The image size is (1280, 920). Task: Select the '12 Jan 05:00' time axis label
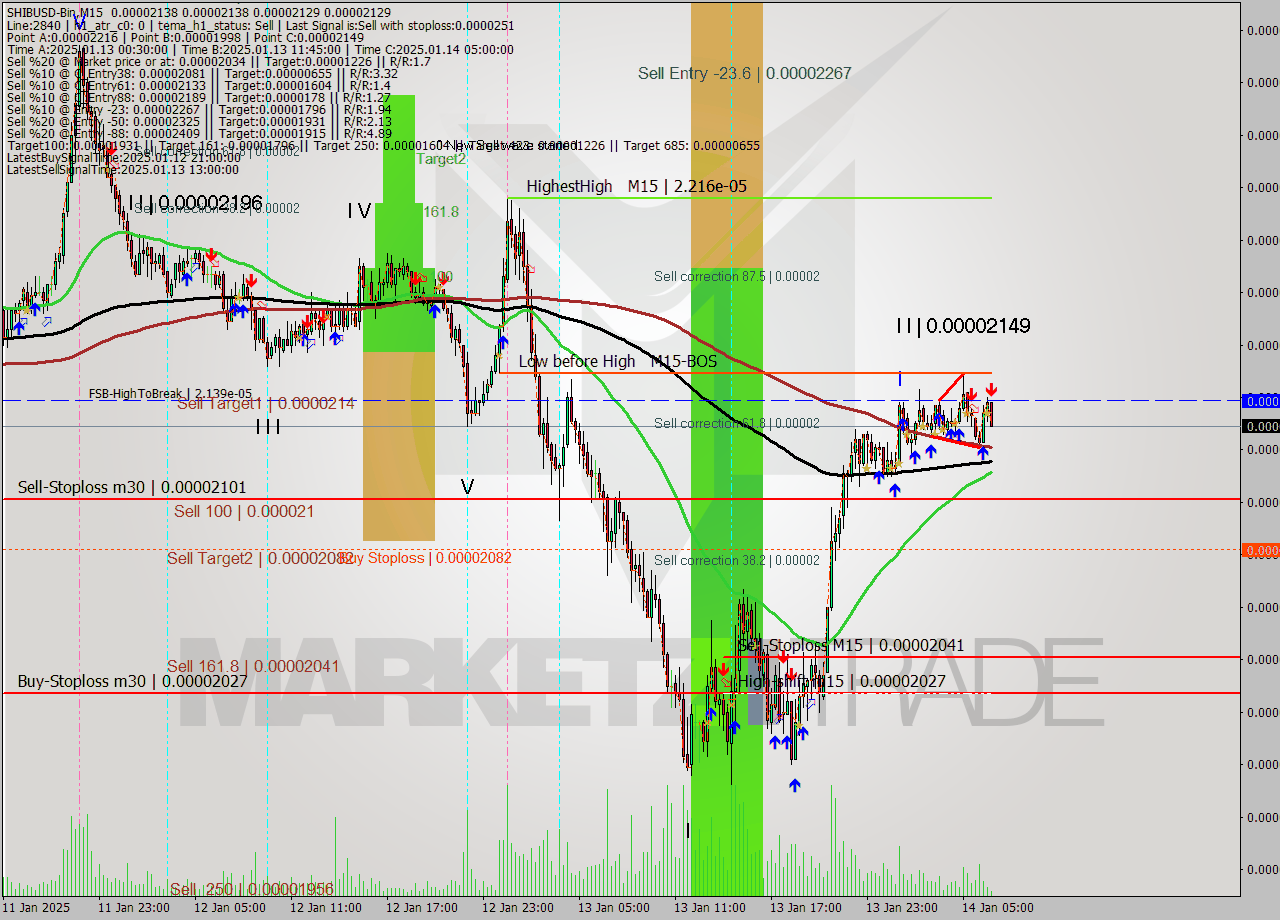pyautogui.click(x=230, y=907)
